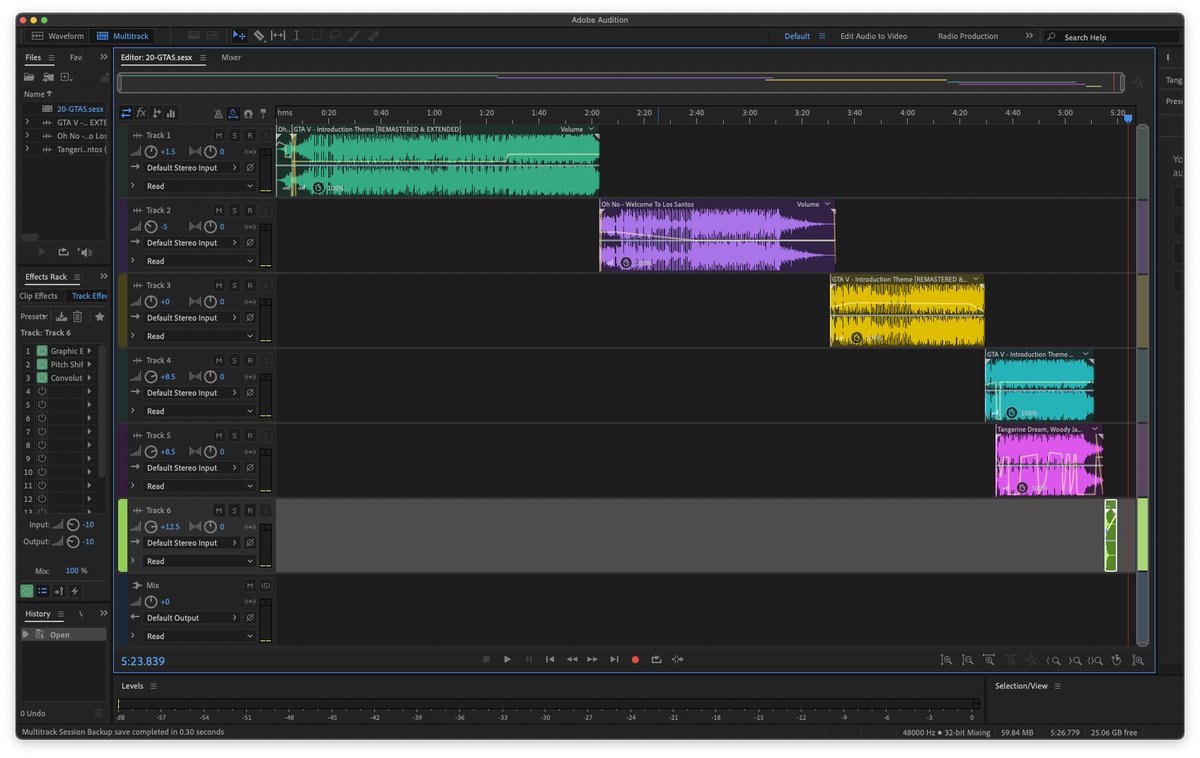Select the Edit Audio to Video workspace
1200x758 pixels.
(873, 36)
